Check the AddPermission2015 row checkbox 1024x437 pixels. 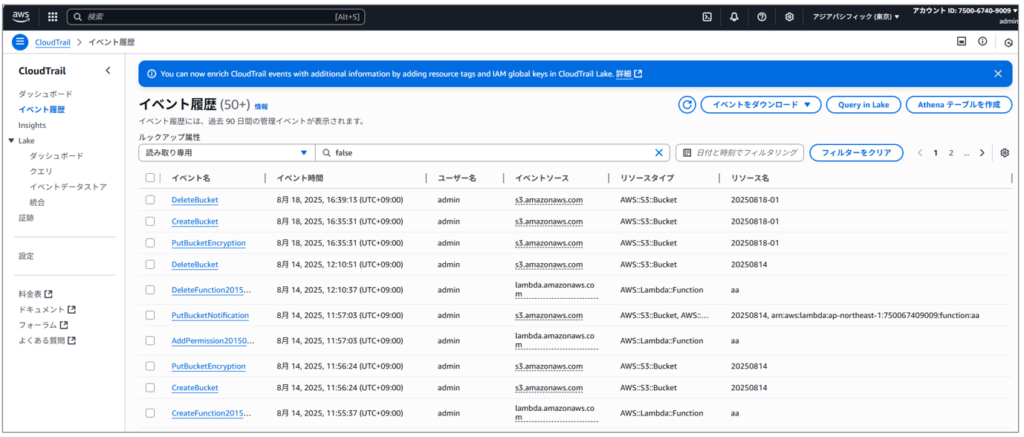[150, 340]
